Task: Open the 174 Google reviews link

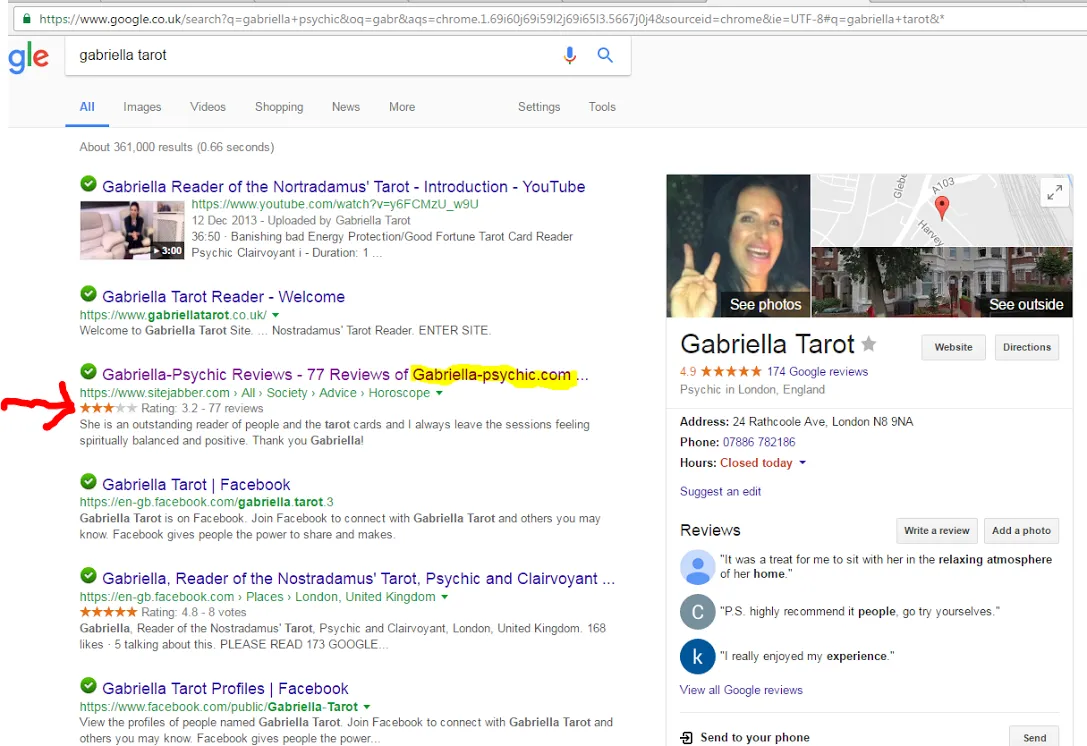Action: coord(817,372)
